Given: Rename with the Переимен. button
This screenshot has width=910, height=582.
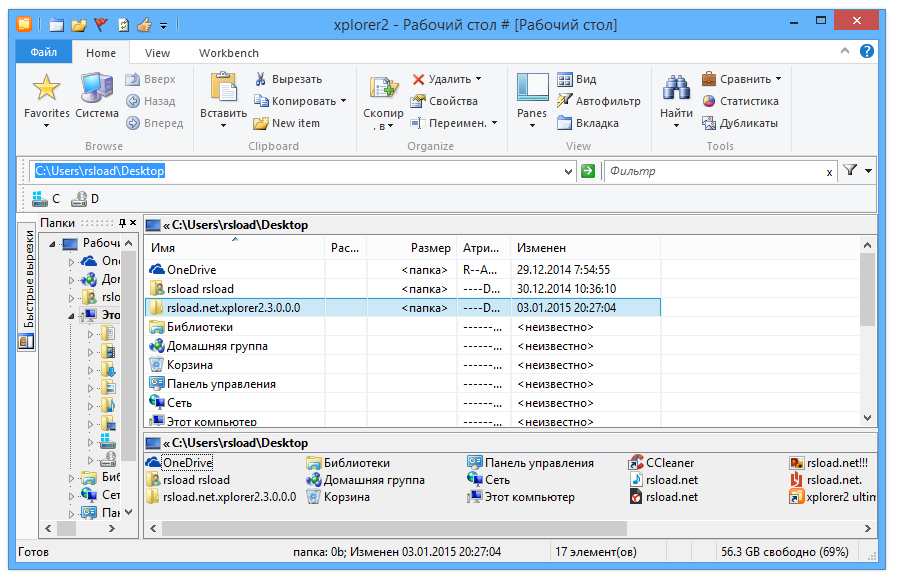Looking at the screenshot, I should tap(449, 124).
